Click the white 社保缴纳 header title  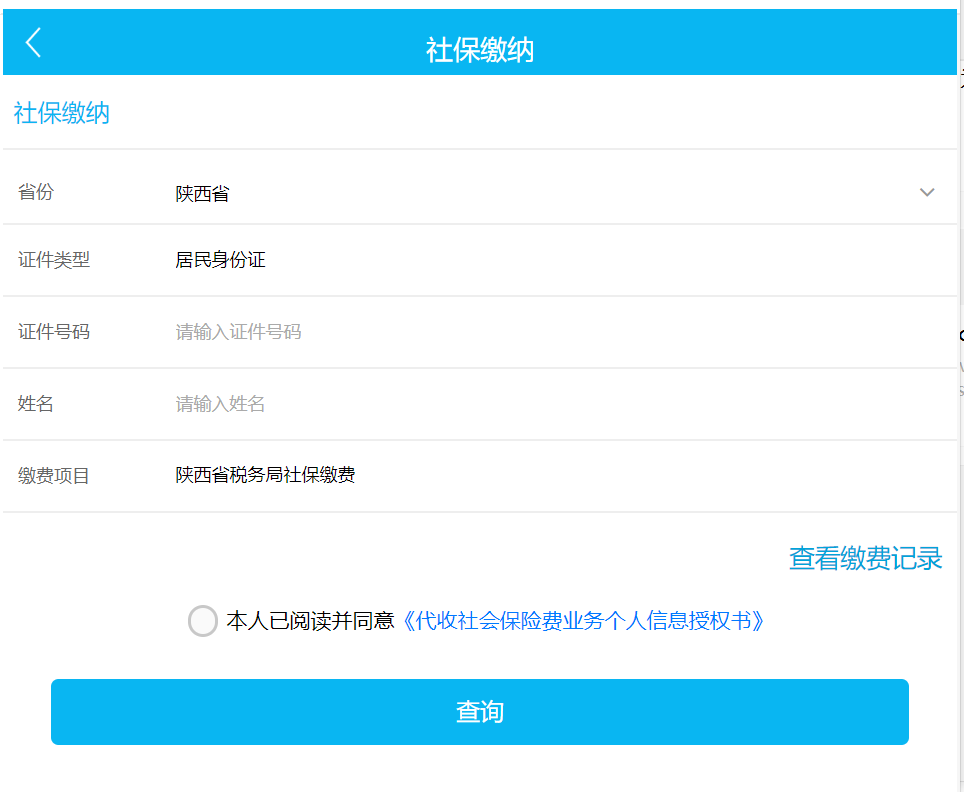[x=480, y=51]
